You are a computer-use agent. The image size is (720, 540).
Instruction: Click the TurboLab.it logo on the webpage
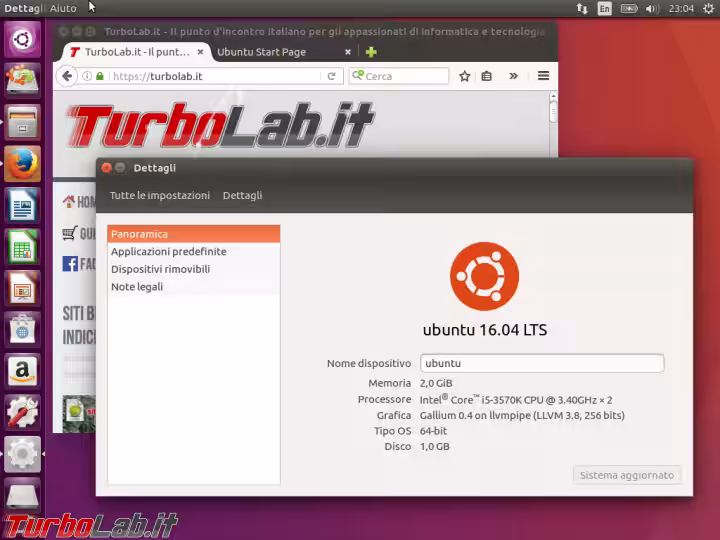pos(220,125)
